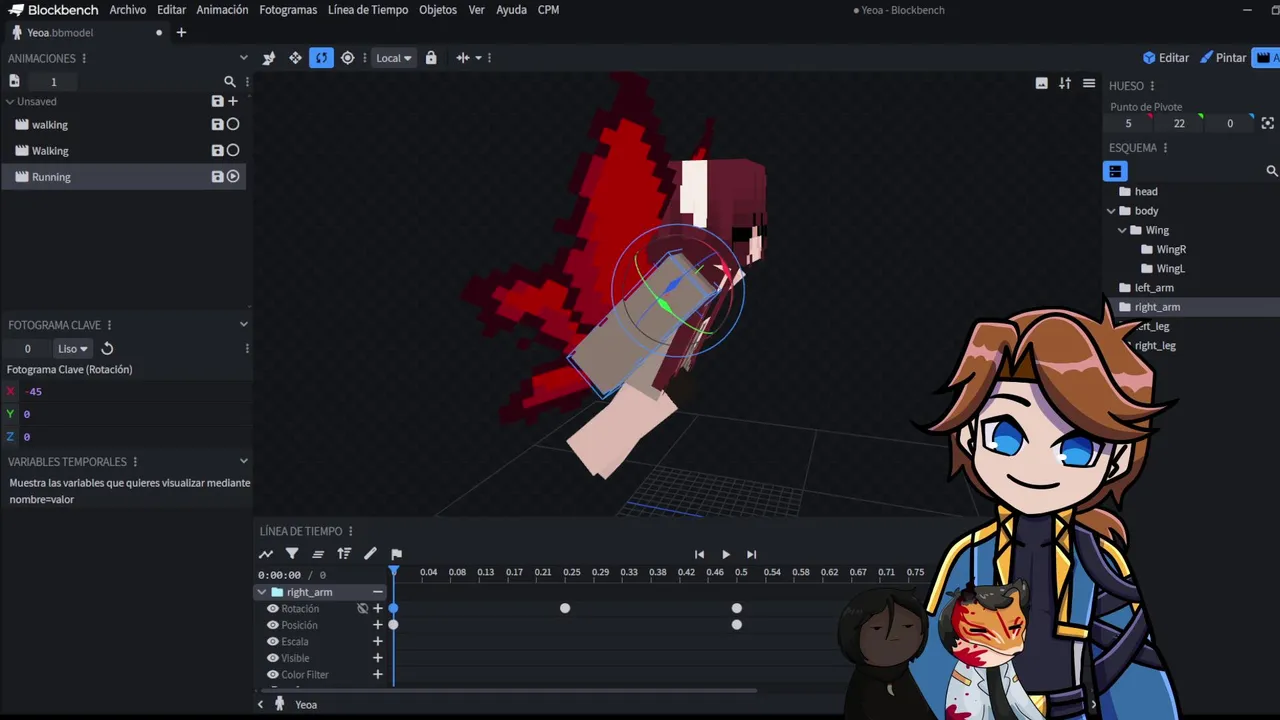Click the pivot X value 5 field
Viewport: 1280px width, 720px height.
[1128, 123]
